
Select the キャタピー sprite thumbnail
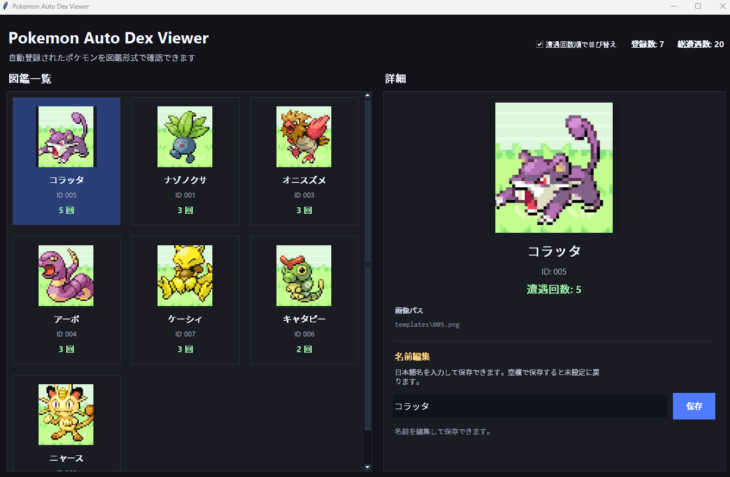[x=304, y=275]
